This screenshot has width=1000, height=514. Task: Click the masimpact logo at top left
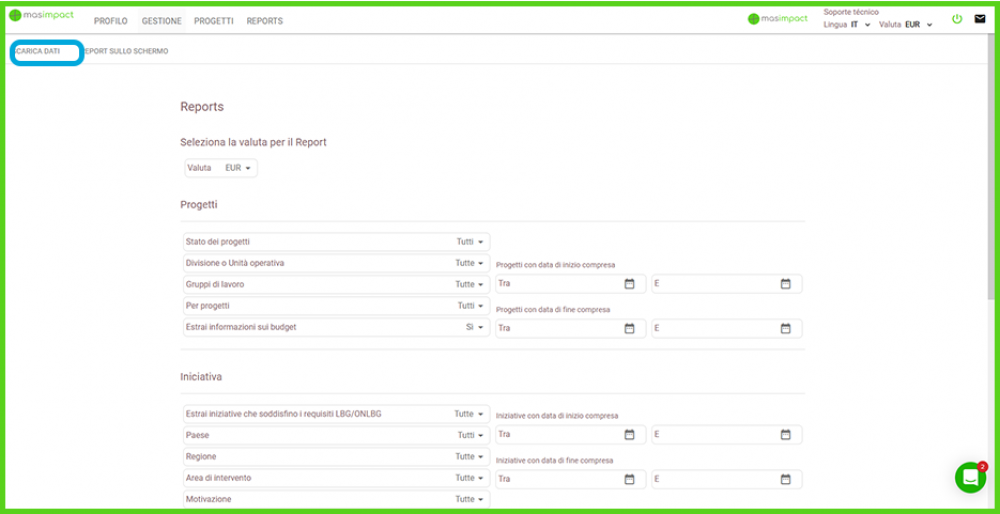[42, 17]
